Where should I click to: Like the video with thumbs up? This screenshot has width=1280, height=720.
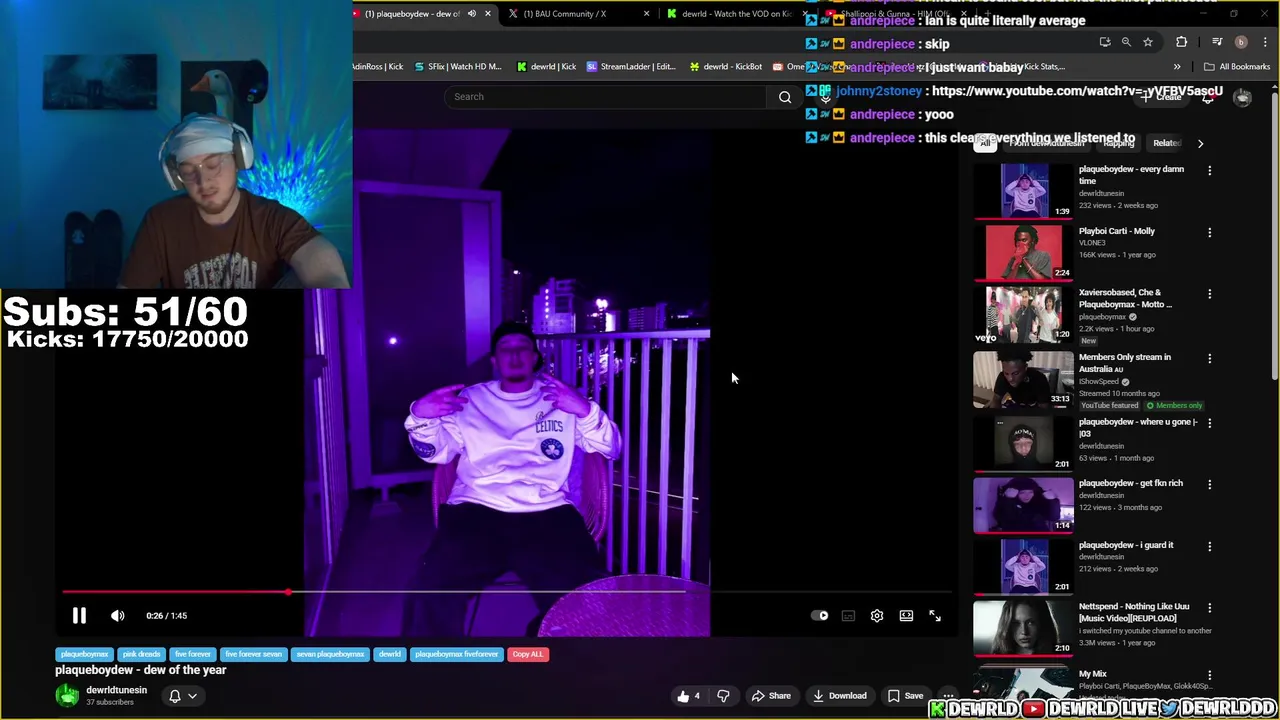(689, 696)
